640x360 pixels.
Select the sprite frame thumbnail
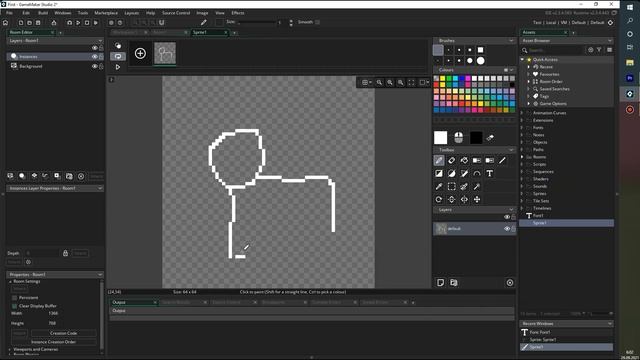(165, 53)
